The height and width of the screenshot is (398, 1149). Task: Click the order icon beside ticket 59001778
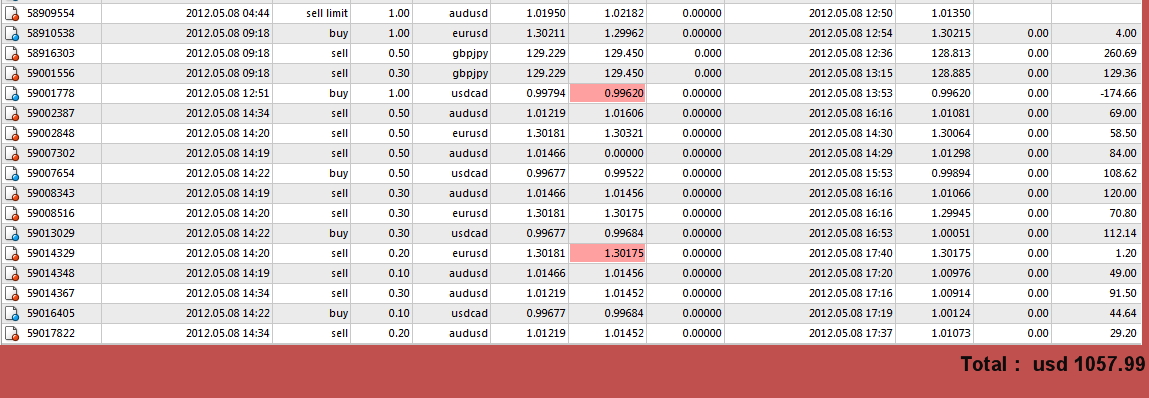tap(12, 94)
